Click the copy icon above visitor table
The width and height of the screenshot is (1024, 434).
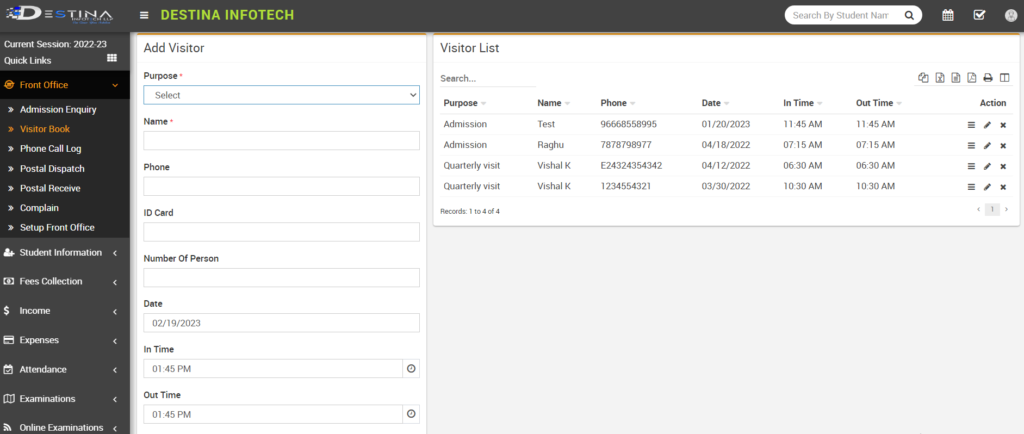click(923, 78)
